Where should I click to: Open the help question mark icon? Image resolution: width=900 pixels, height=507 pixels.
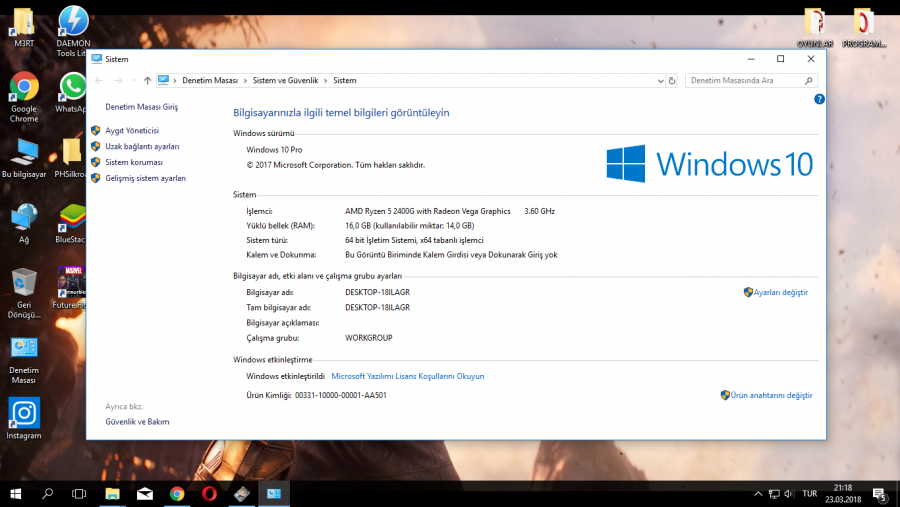point(819,99)
